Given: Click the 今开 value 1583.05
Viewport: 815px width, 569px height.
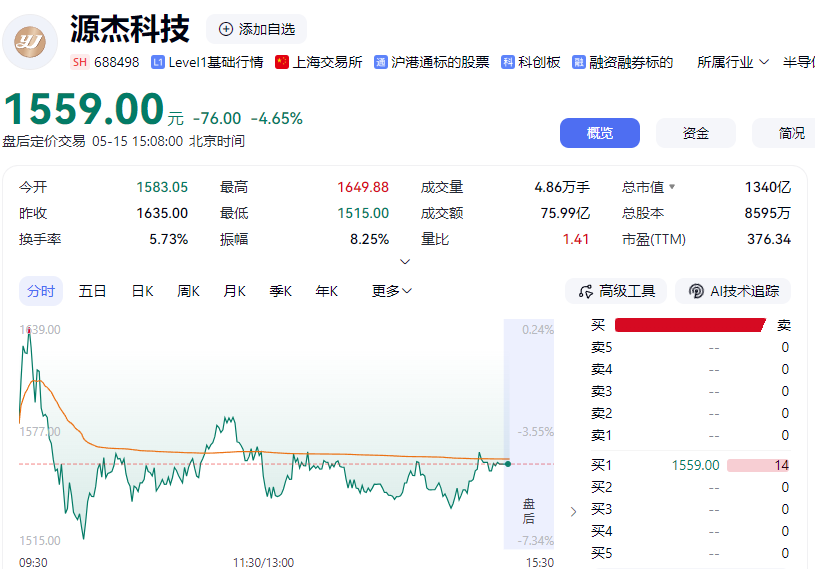Looking at the screenshot, I should pyautogui.click(x=162, y=187).
